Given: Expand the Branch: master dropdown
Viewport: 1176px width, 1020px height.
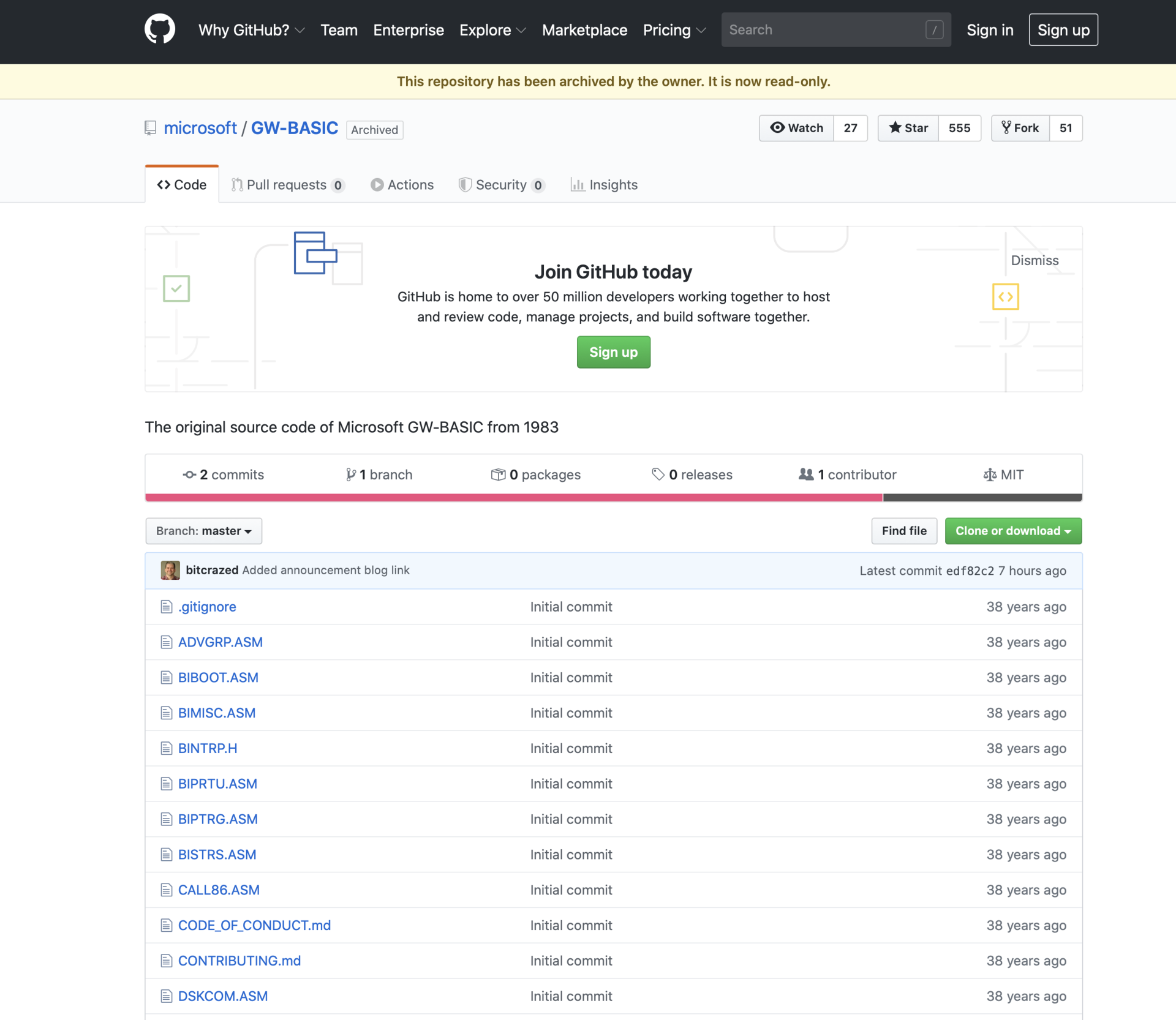Looking at the screenshot, I should 203,531.
